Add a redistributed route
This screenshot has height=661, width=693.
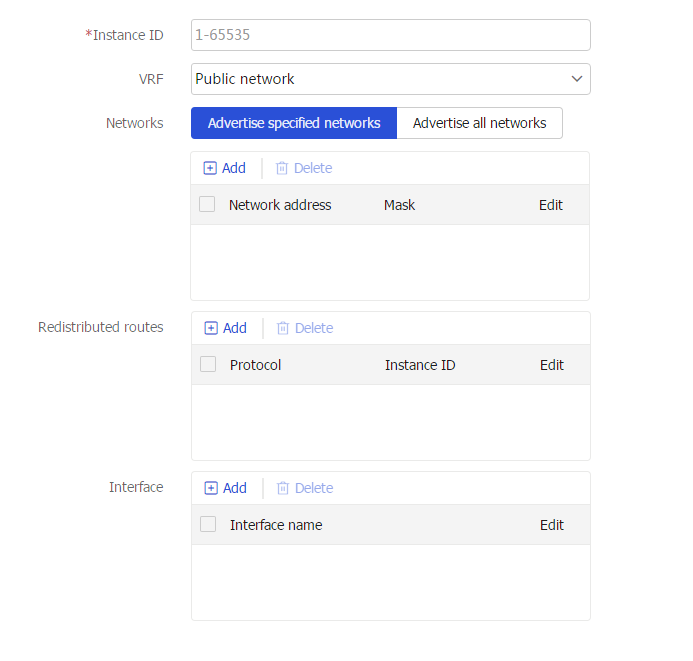point(225,328)
